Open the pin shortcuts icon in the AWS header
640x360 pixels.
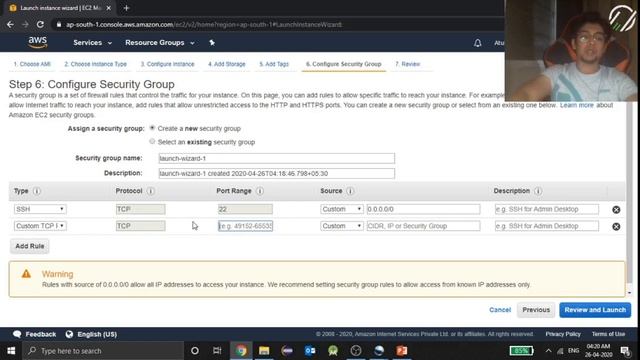(212, 42)
